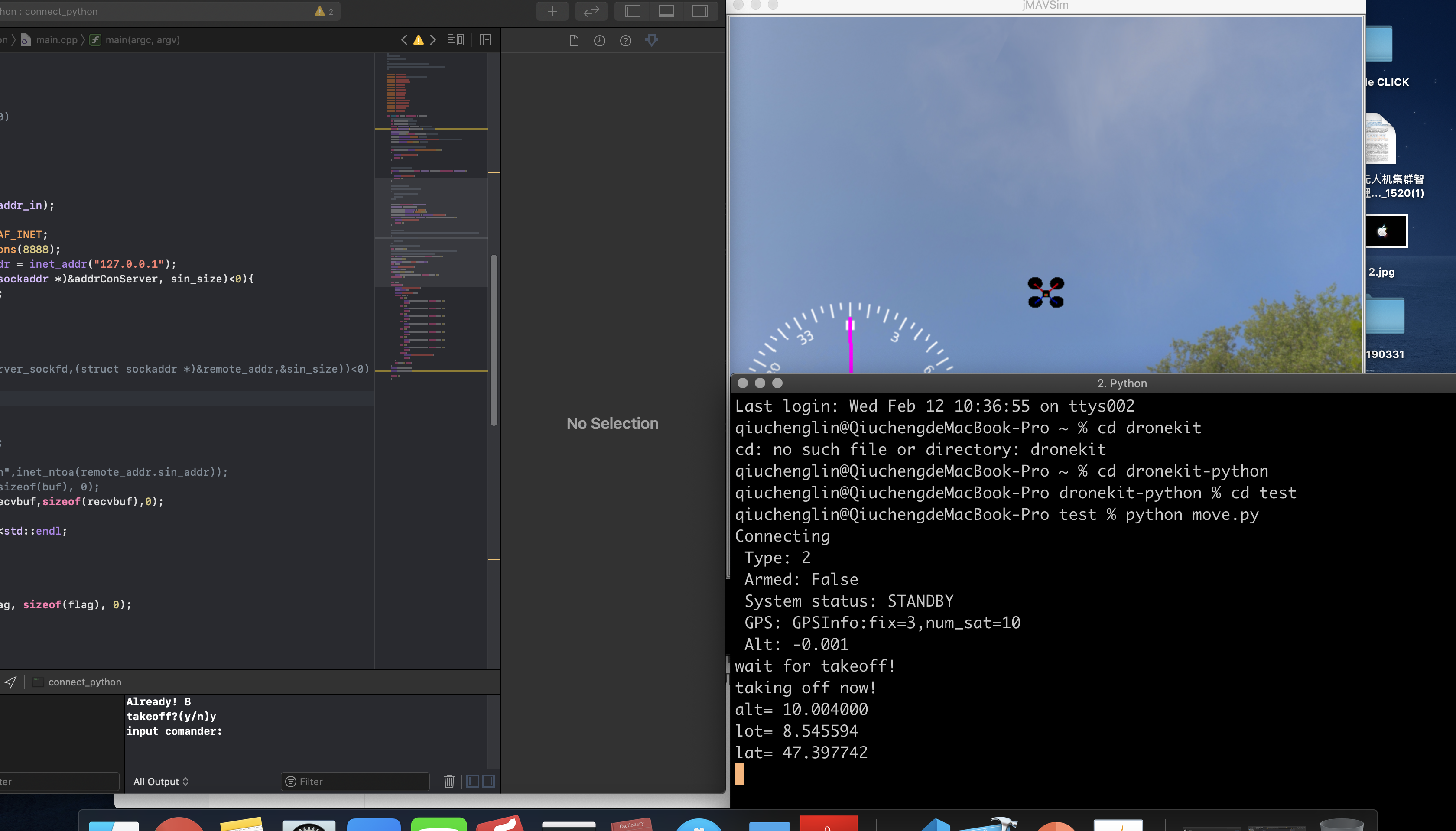Image resolution: width=1456 pixels, height=831 pixels.
Task: Go to the previous issue chevron
Action: click(x=404, y=40)
